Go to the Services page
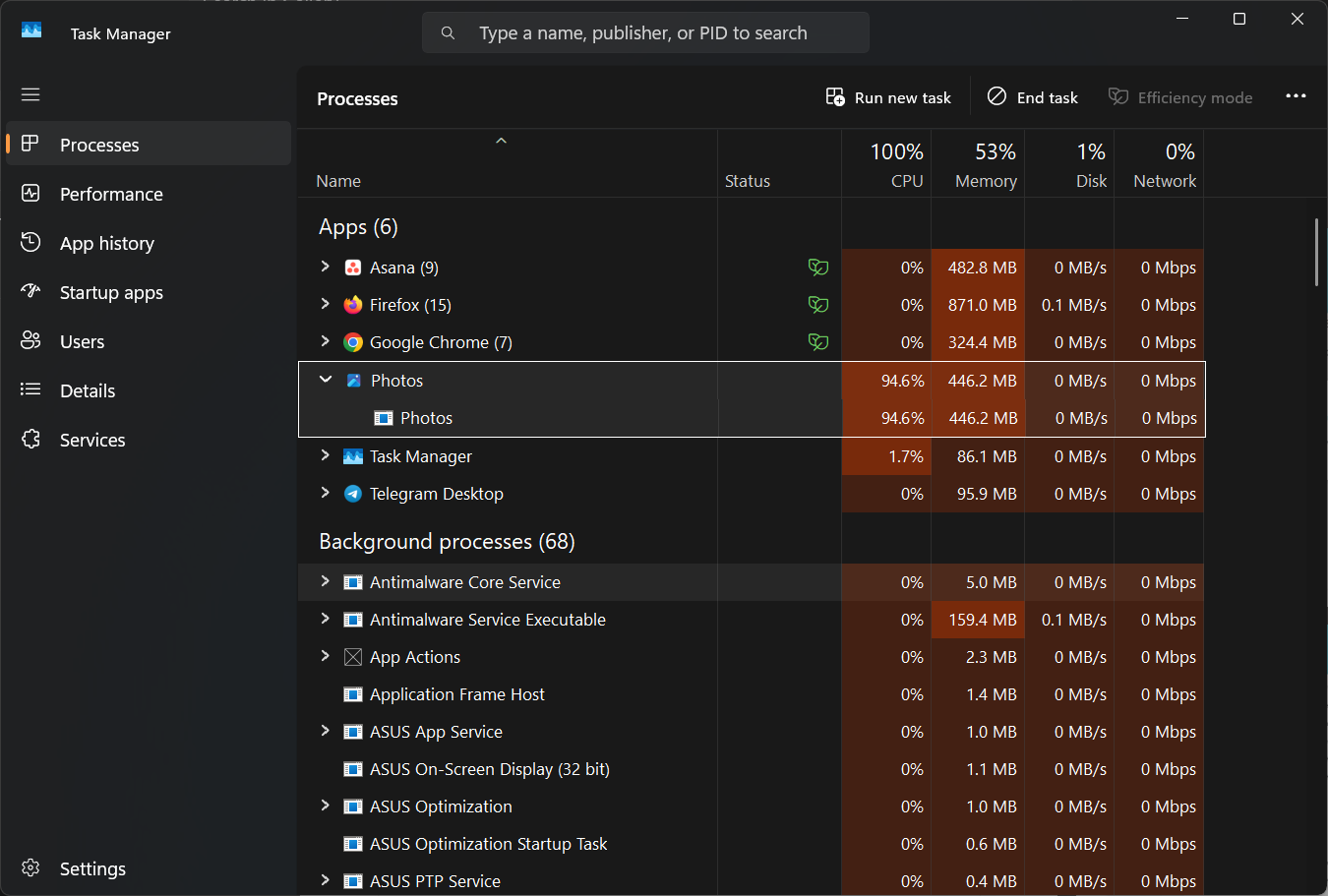The height and width of the screenshot is (896, 1328). pyautogui.click(x=92, y=440)
